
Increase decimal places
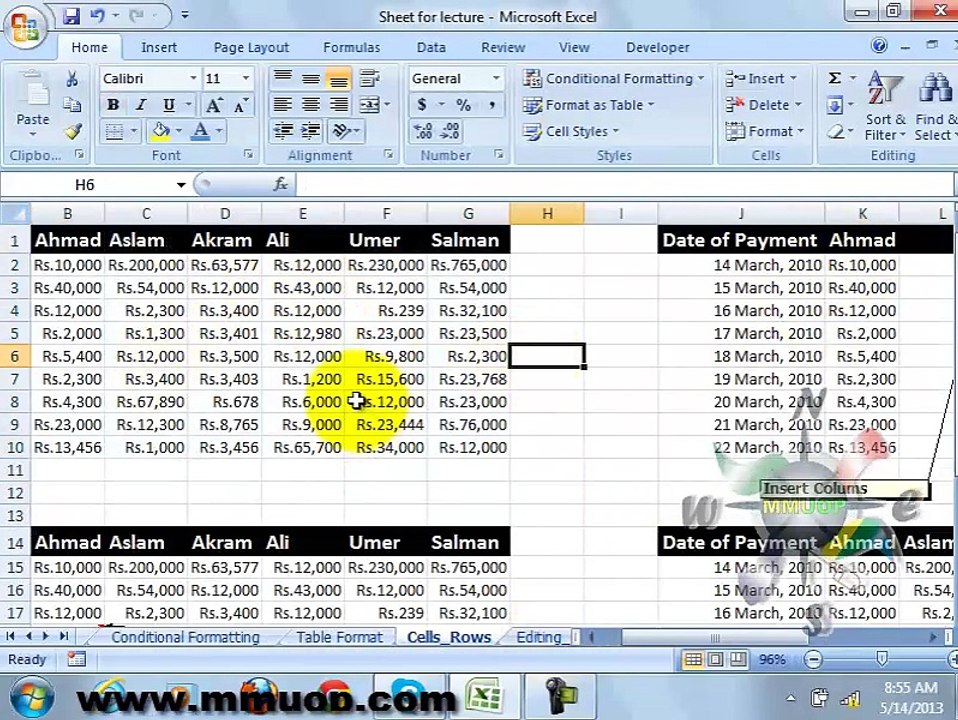point(423,131)
